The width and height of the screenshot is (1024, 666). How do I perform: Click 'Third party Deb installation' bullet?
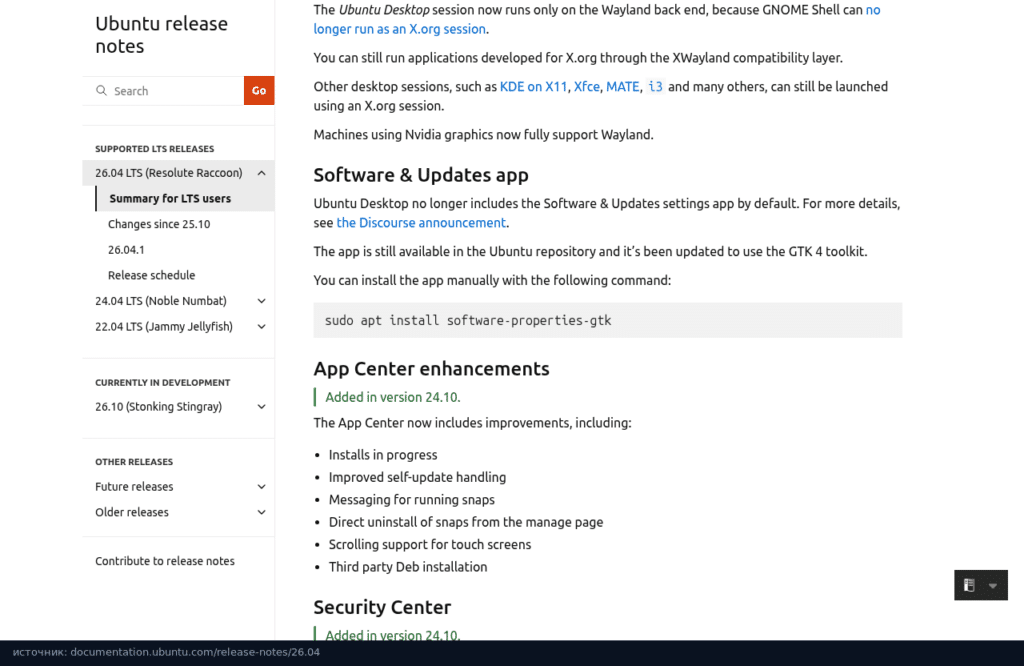pos(408,567)
